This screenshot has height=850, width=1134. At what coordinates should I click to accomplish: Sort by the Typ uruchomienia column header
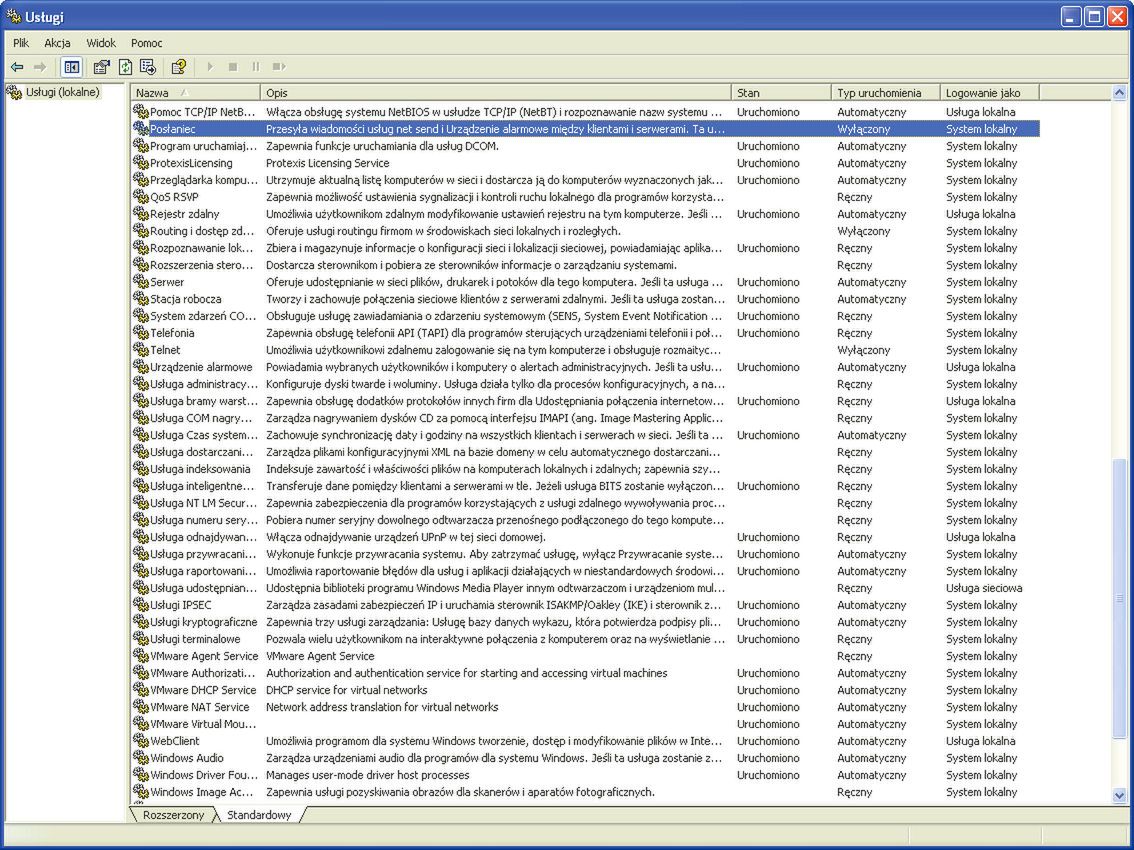(x=886, y=93)
